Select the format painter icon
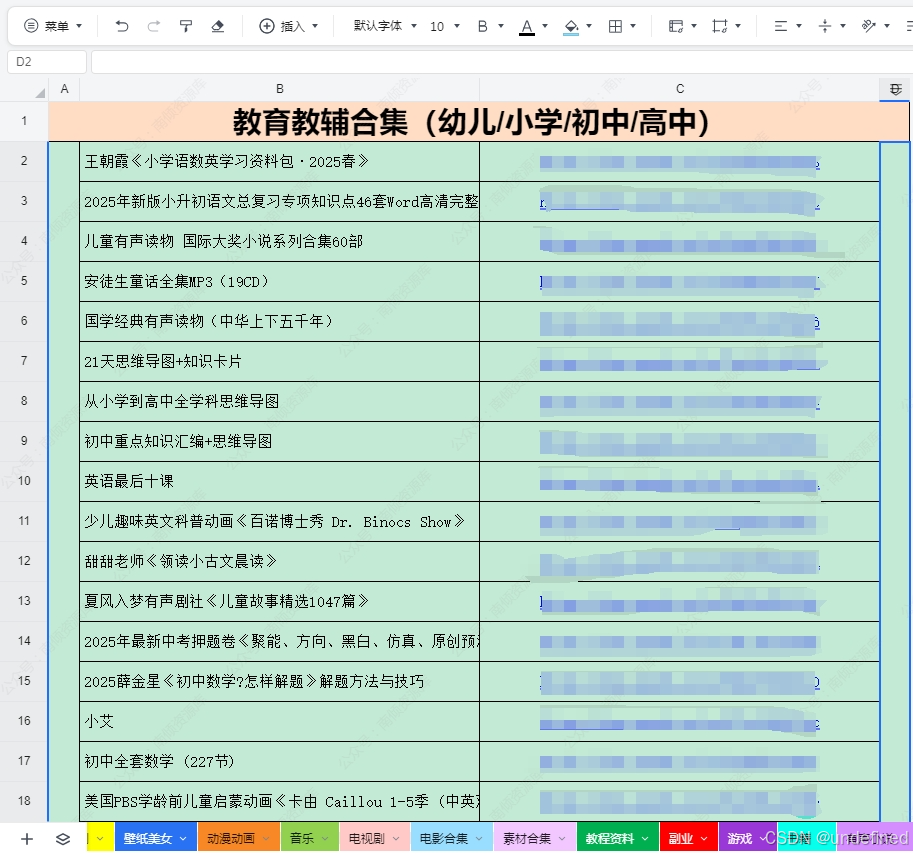The width and height of the screenshot is (913, 854). [186, 26]
